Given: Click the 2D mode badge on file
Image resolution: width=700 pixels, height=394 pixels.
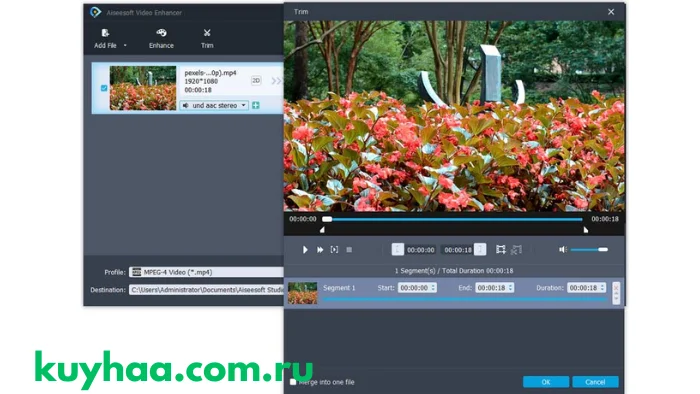Looking at the screenshot, I should coord(256,80).
